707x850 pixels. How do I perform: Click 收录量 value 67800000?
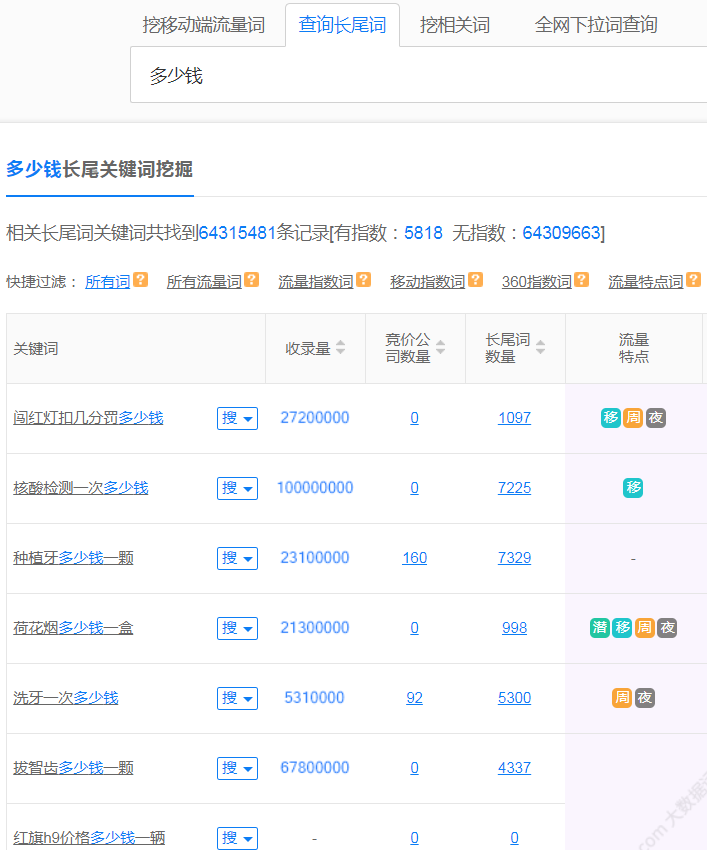[x=315, y=768]
